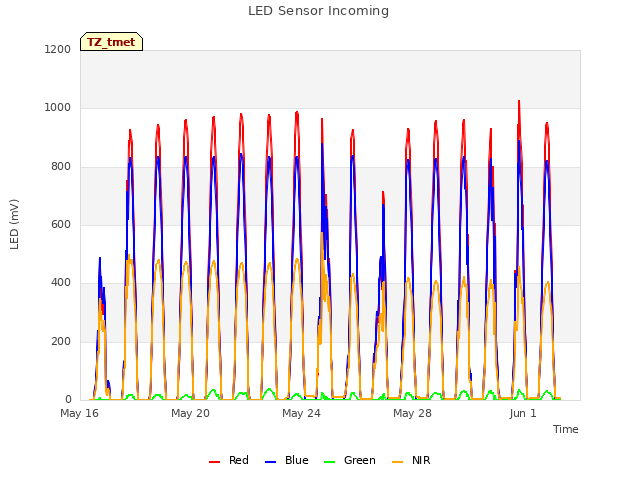Toggle the NIR series legend entry
Screen dimensions: 640x480
pos(411,460)
